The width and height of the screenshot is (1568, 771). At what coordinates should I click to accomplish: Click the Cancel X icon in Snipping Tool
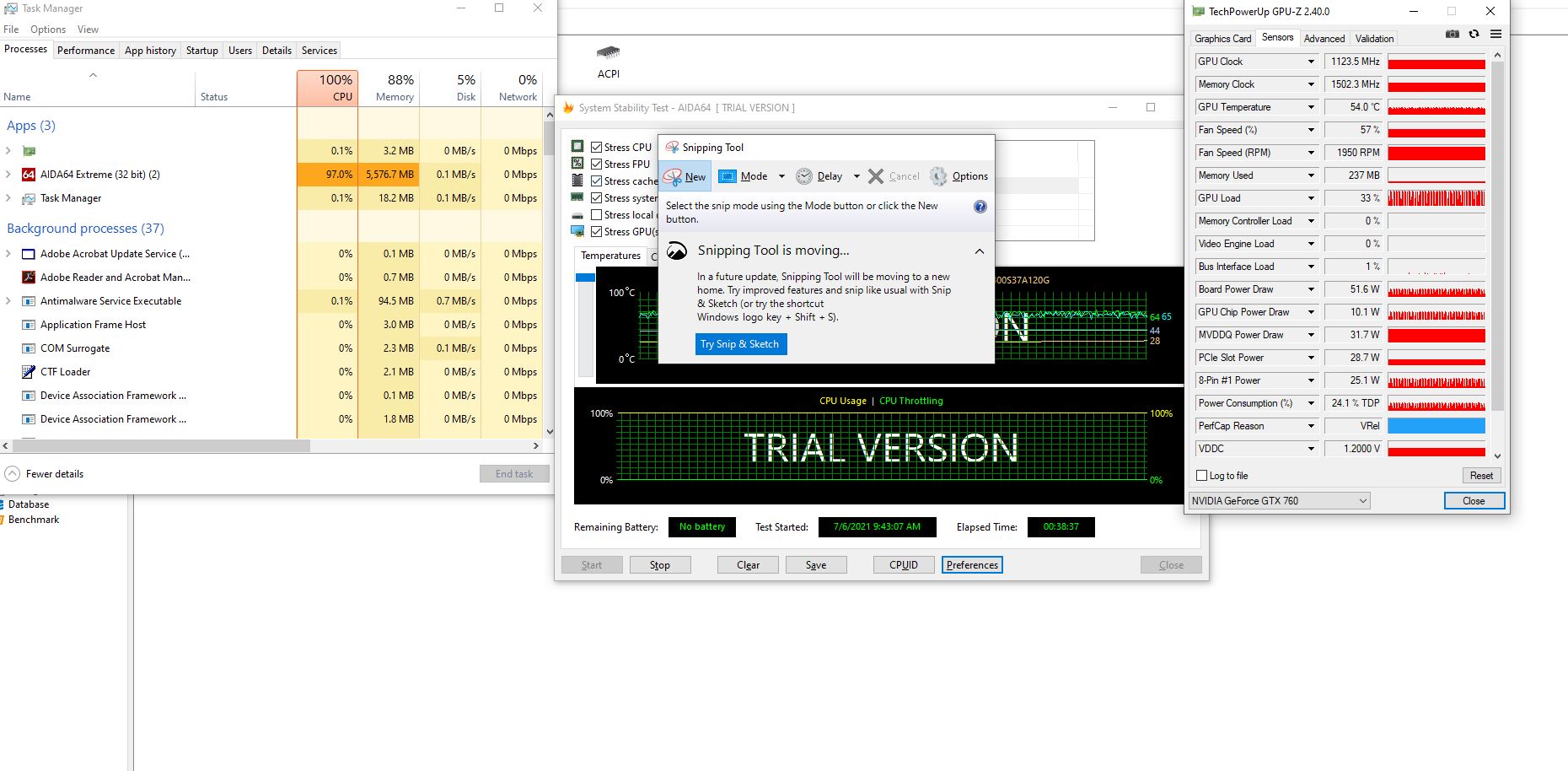(x=876, y=176)
